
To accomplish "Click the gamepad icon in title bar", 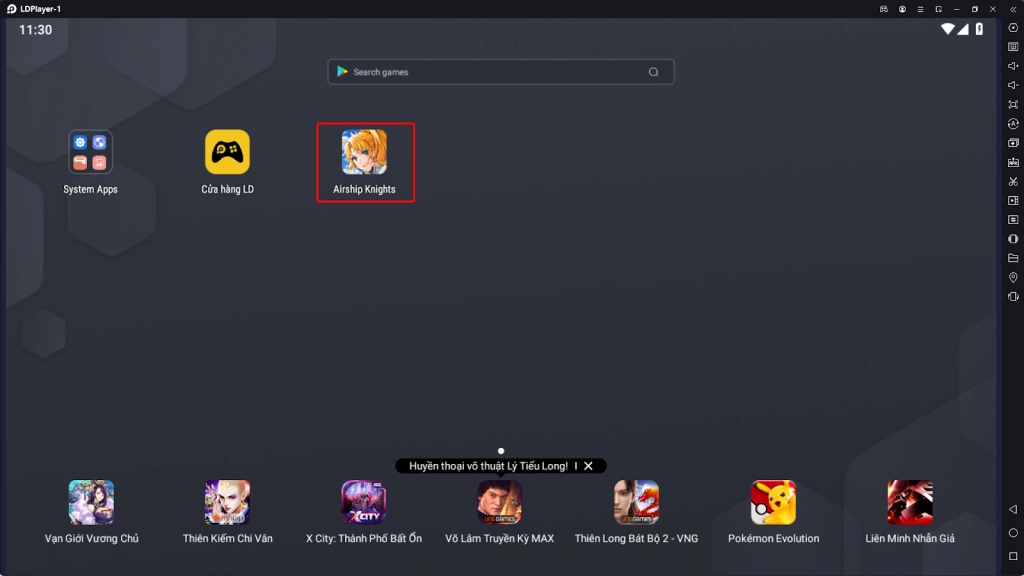I will pyautogui.click(x=884, y=9).
